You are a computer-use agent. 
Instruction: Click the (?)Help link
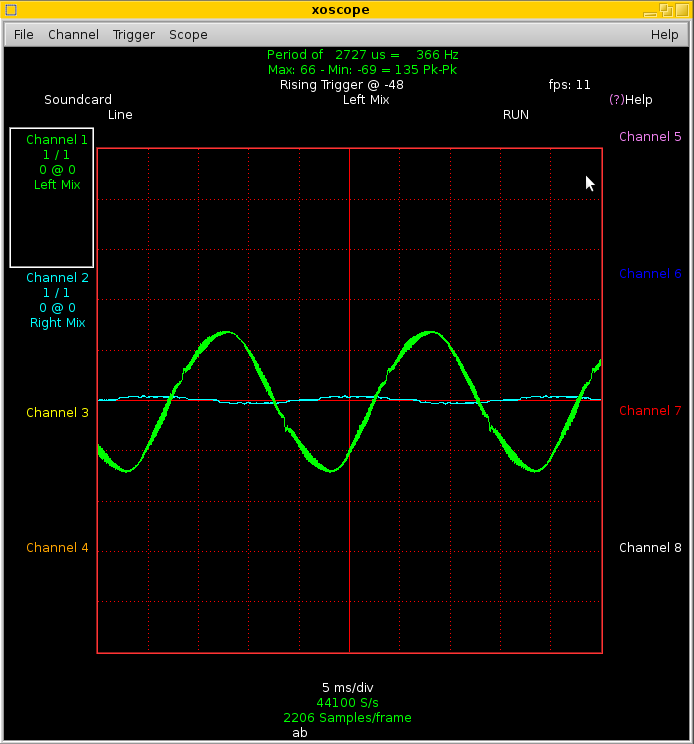point(630,100)
